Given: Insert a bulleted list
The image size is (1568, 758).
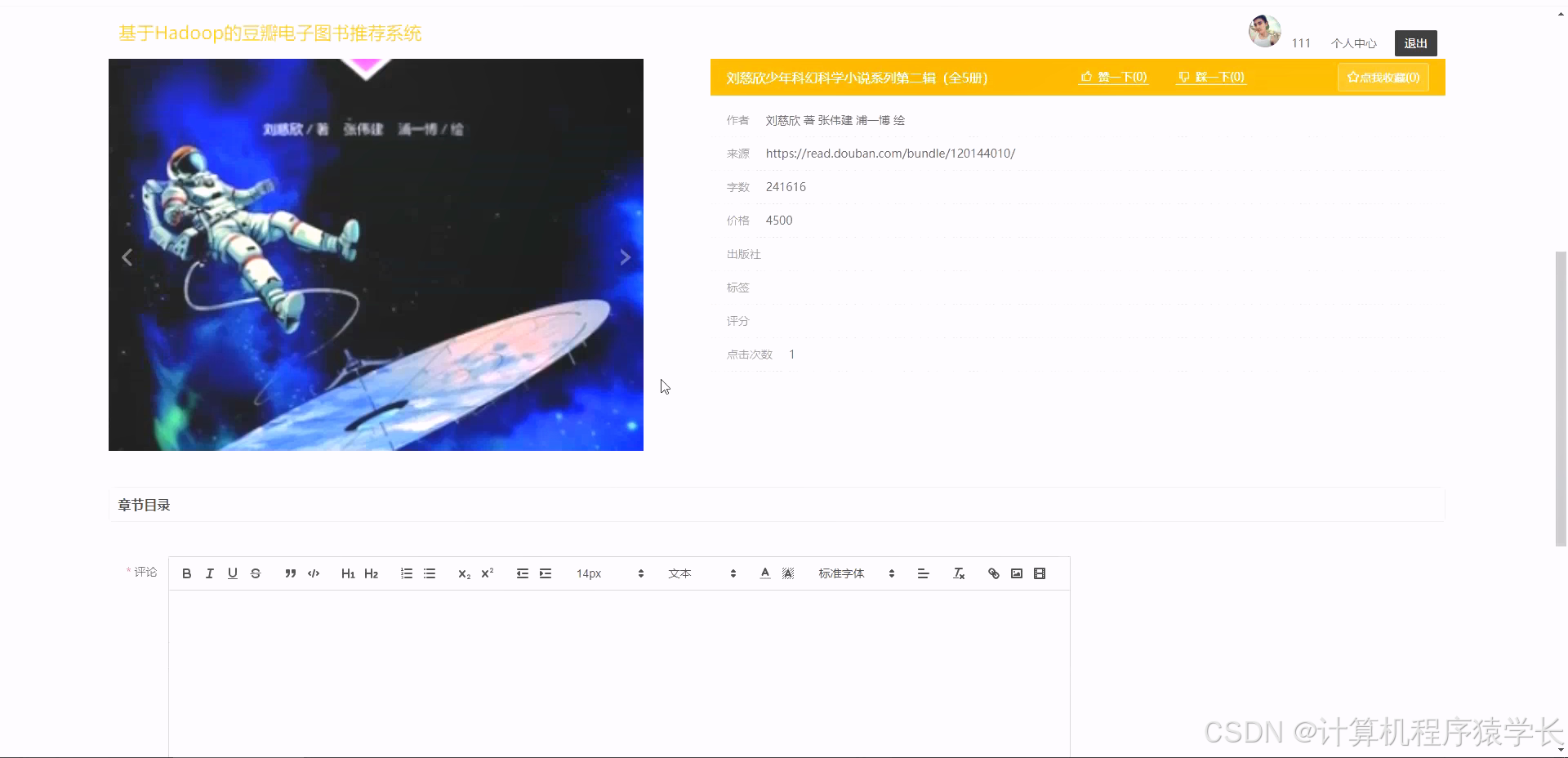Looking at the screenshot, I should [x=430, y=573].
